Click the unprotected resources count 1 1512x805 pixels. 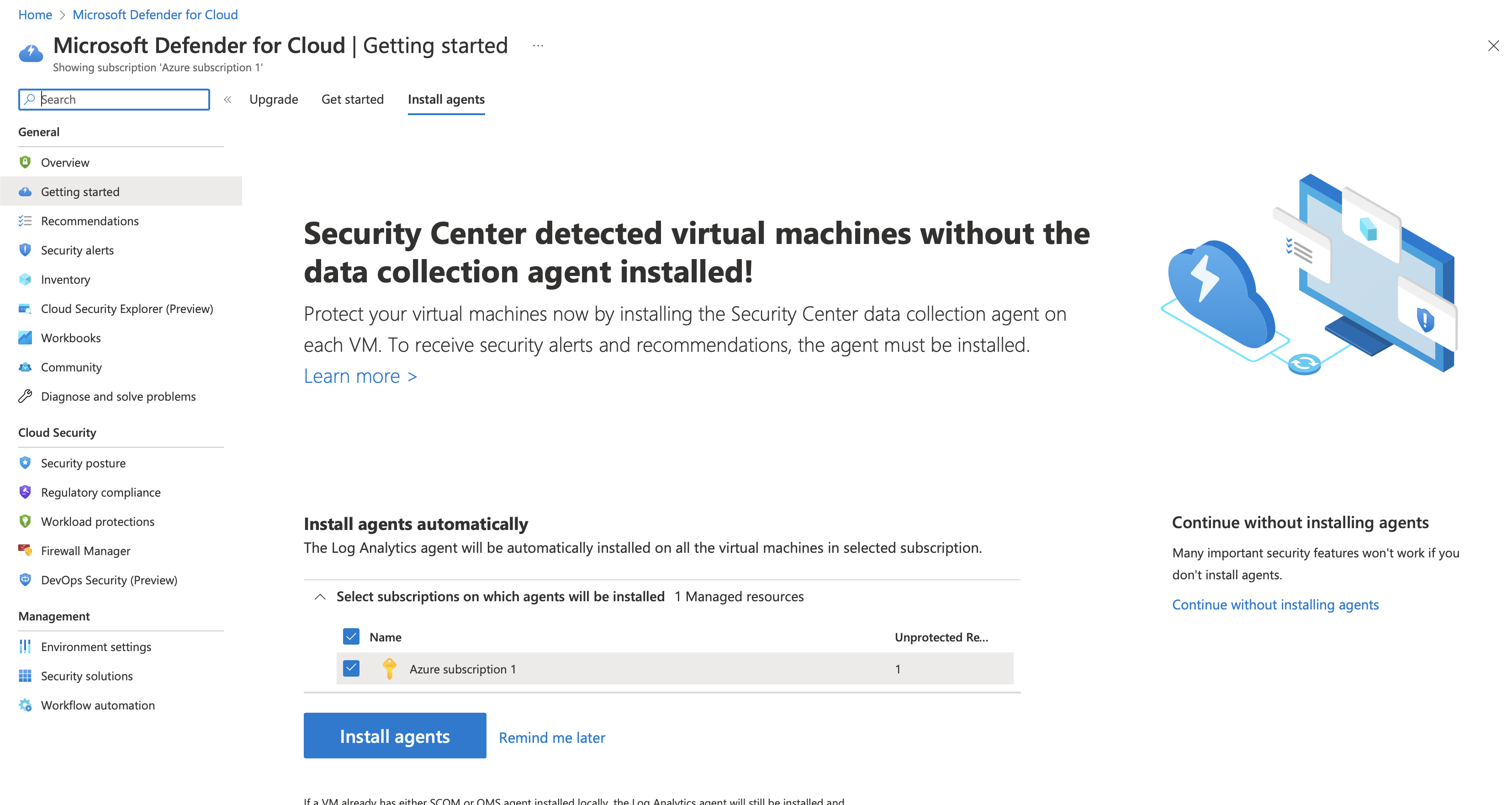[898, 669]
